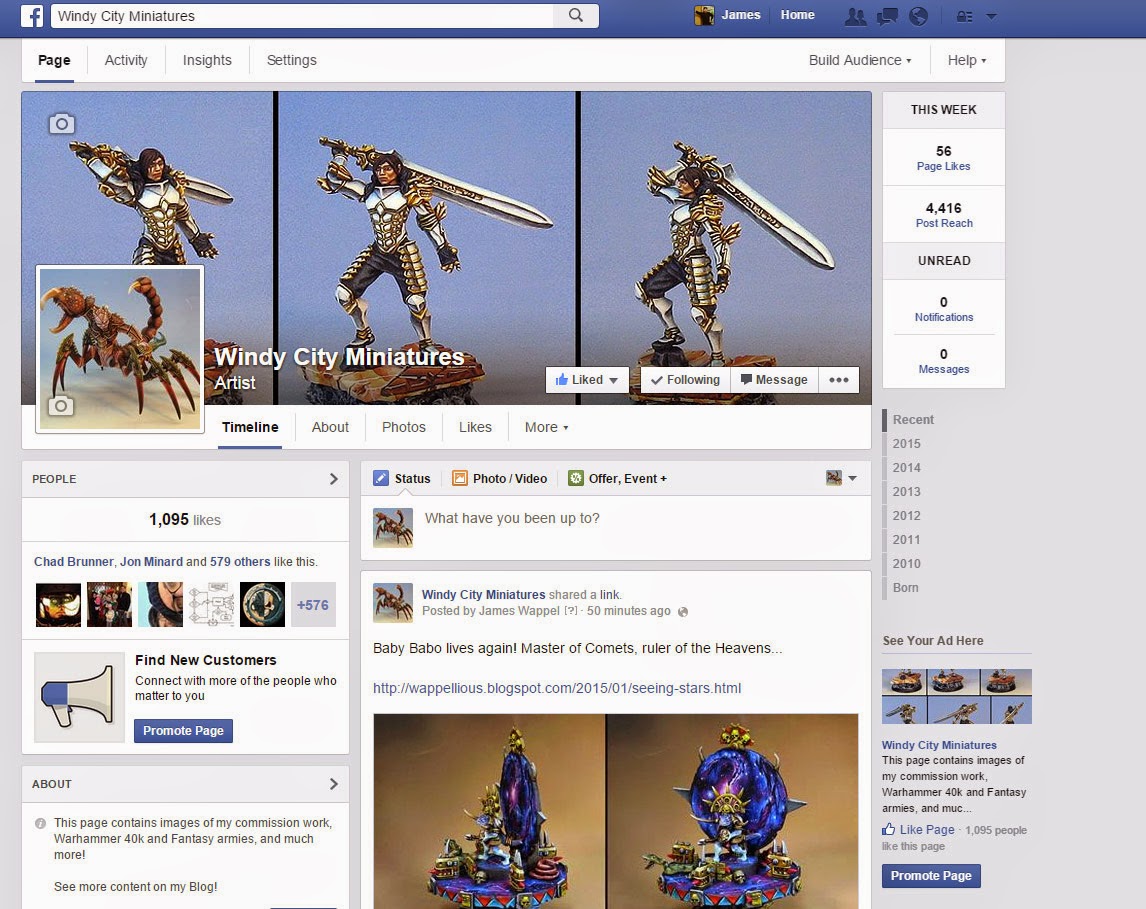The image size is (1146, 909).
Task: Click Windy City Miniatures post author link
Action: pos(483,595)
